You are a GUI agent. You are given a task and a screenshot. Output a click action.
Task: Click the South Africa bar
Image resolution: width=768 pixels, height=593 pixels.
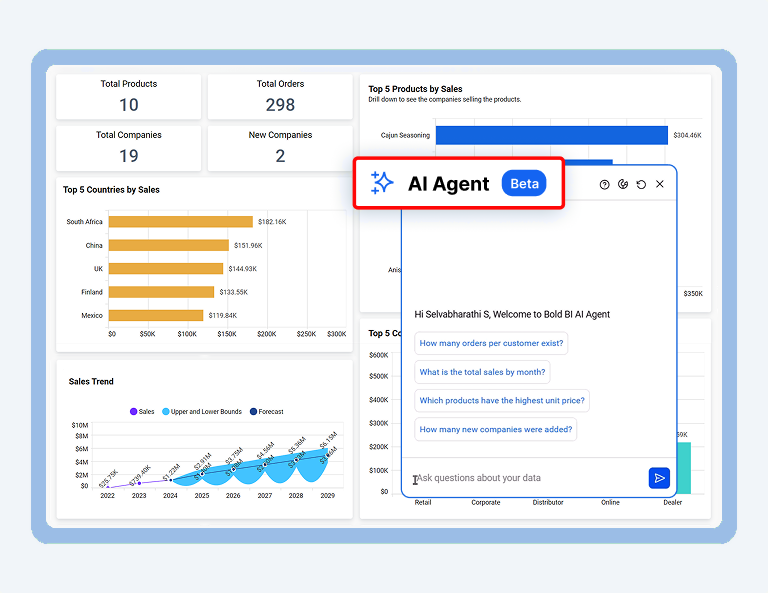tap(181, 222)
